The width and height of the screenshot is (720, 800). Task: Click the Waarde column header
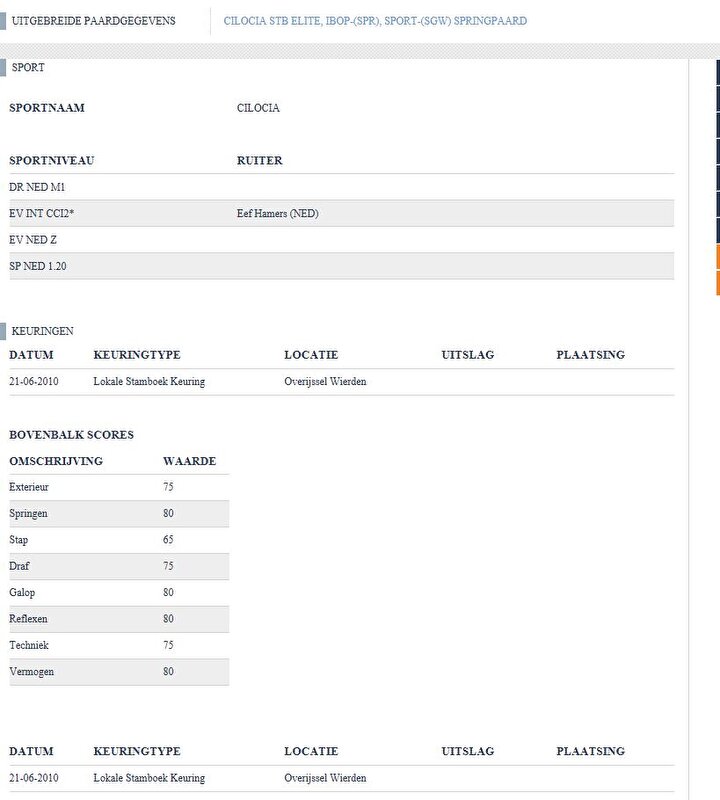189,461
